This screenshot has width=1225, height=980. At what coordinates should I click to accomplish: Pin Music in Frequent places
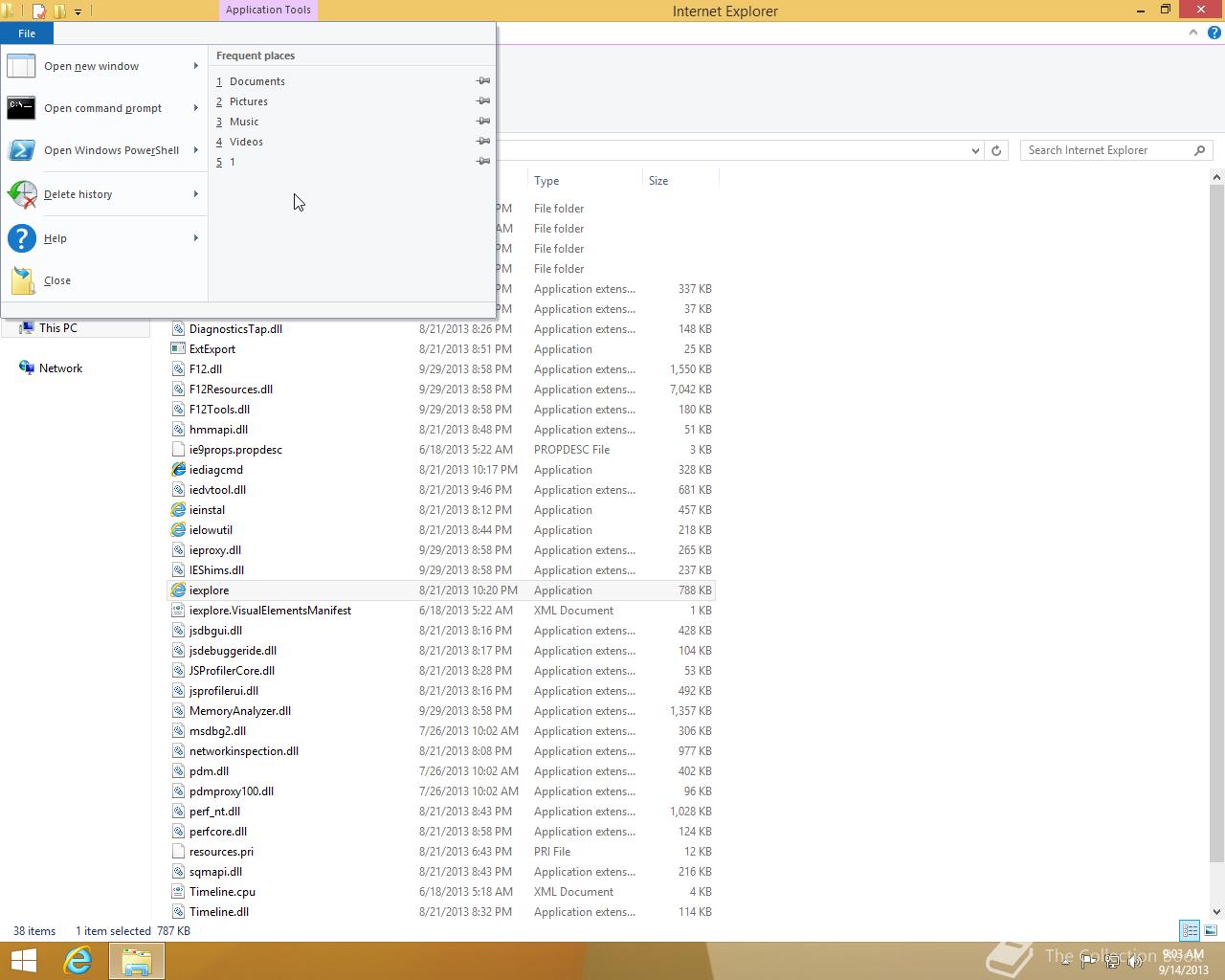483,122
